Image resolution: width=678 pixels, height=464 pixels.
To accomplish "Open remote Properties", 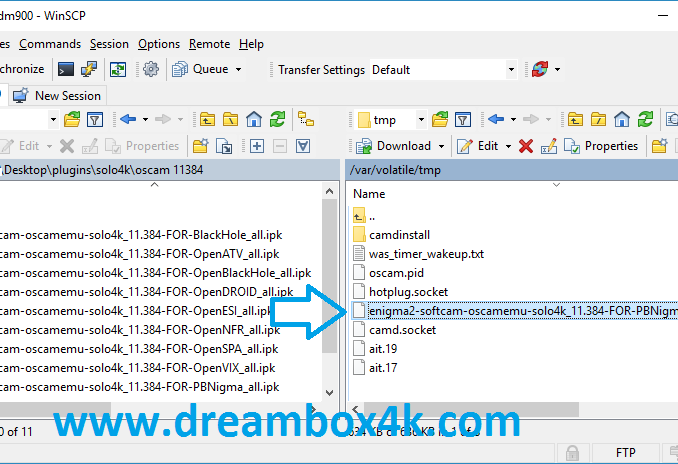I will click(x=601, y=146).
